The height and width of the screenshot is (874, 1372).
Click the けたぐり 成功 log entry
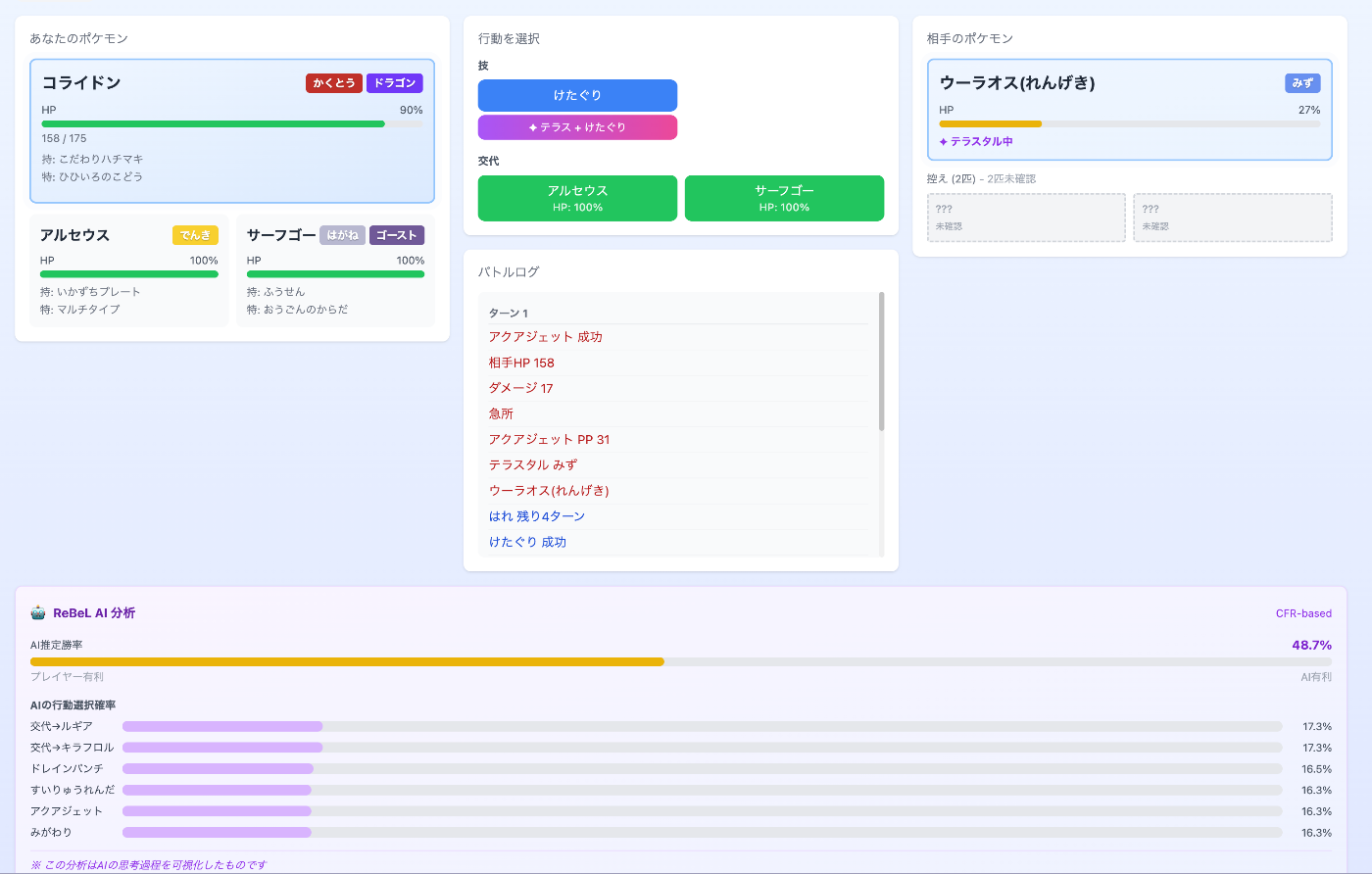527,542
